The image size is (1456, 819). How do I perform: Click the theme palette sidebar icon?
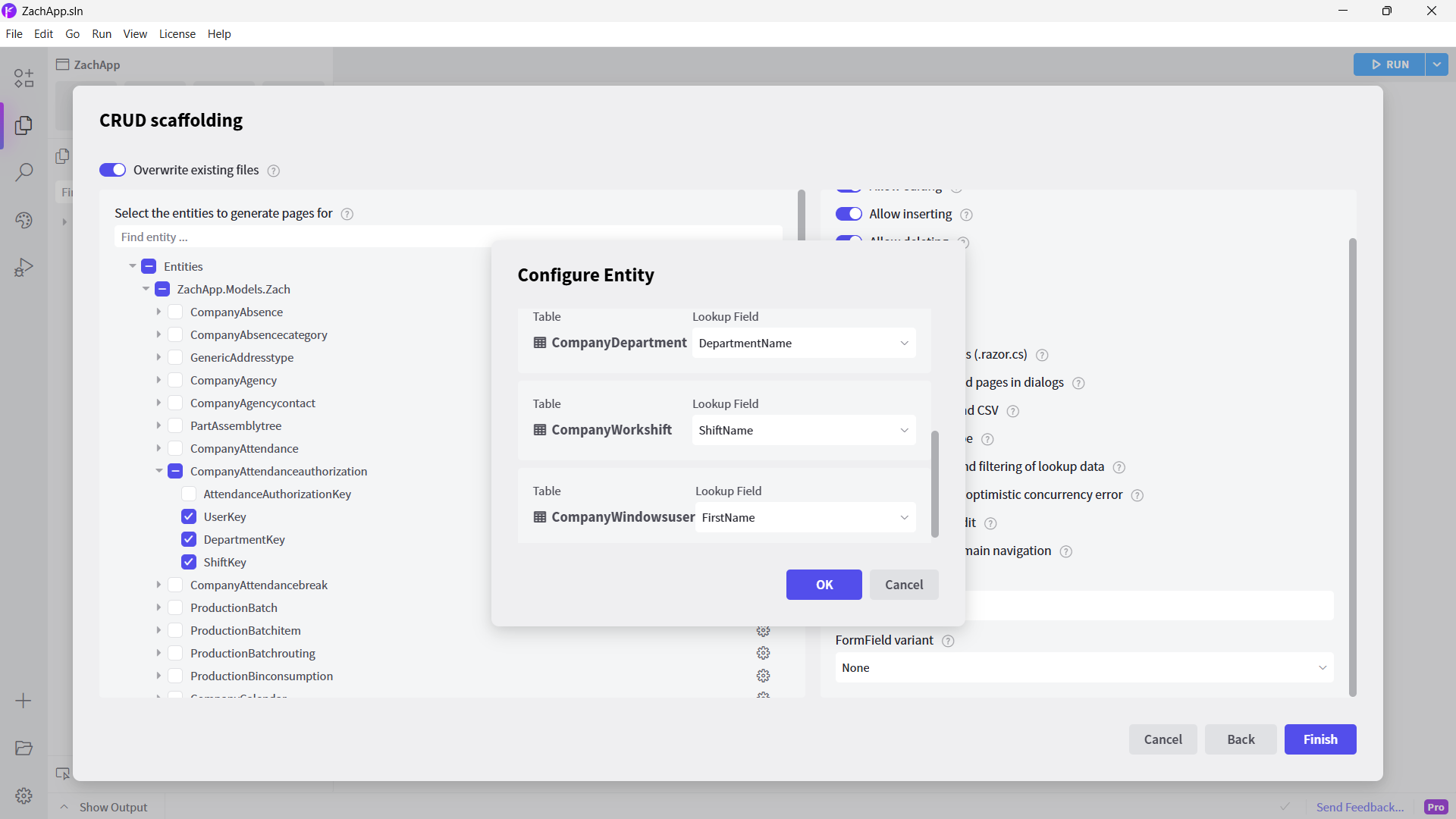pyautogui.click(x=24, y=220)
